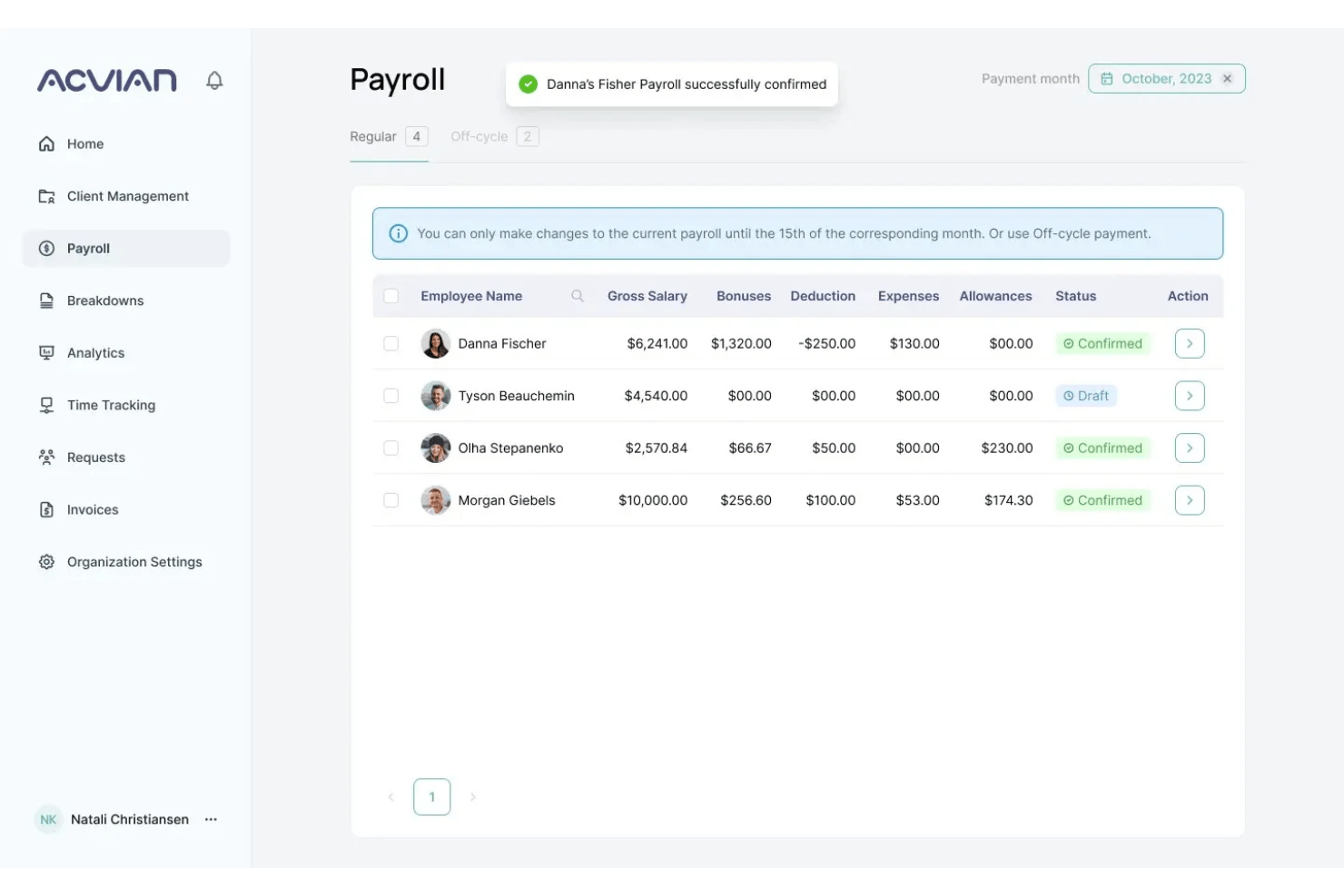Image resolution: width=1344 pixels, height=896 pixels.
Task: Open Time Tracking in the sidebar
Action: 125,405
